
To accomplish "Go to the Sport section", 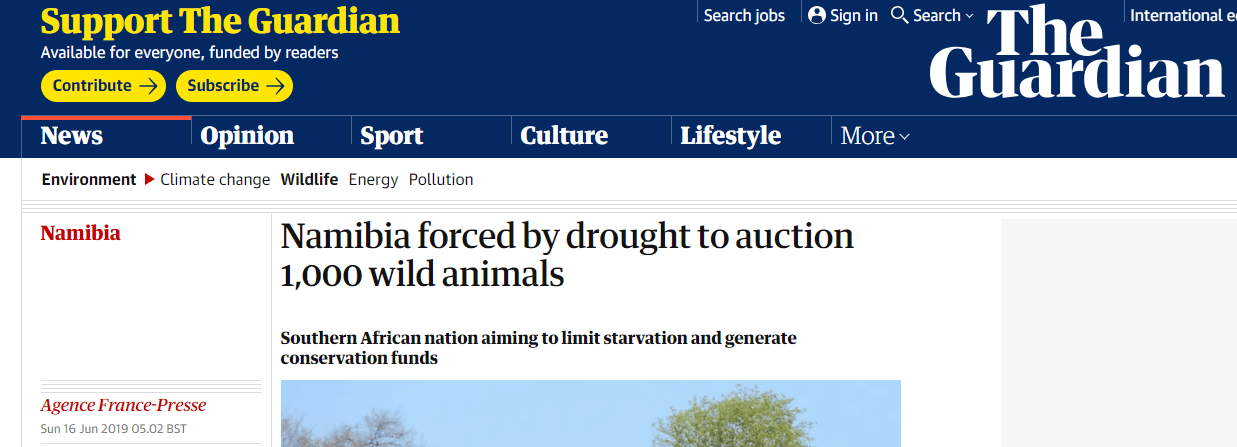I will click(392, 136).
